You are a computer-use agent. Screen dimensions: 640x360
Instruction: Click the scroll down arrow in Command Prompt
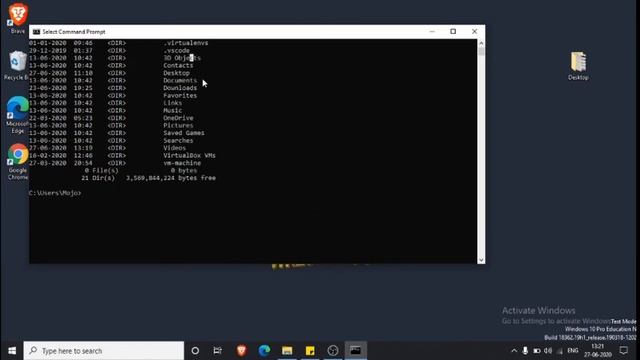pos(481,260)
